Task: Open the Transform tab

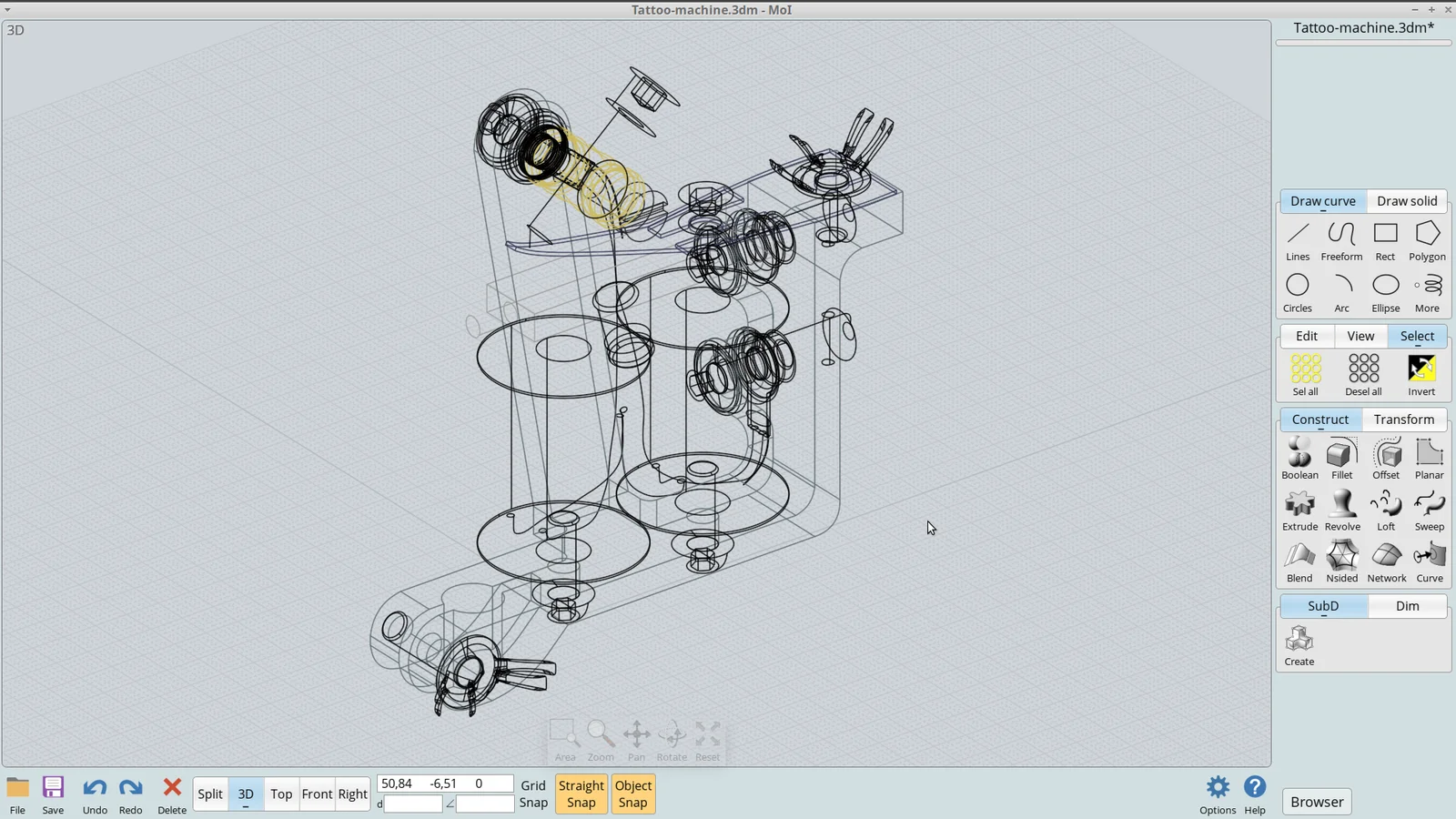Action: (1404, 420)
